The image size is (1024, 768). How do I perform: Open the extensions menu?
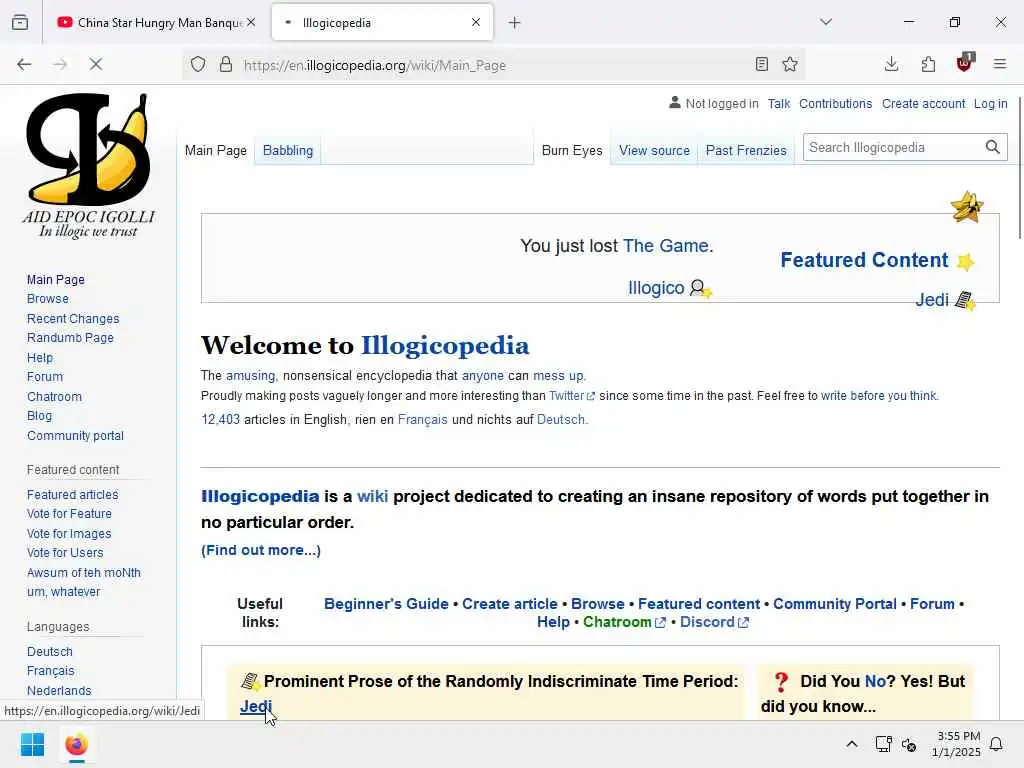[x=928, y=64]
